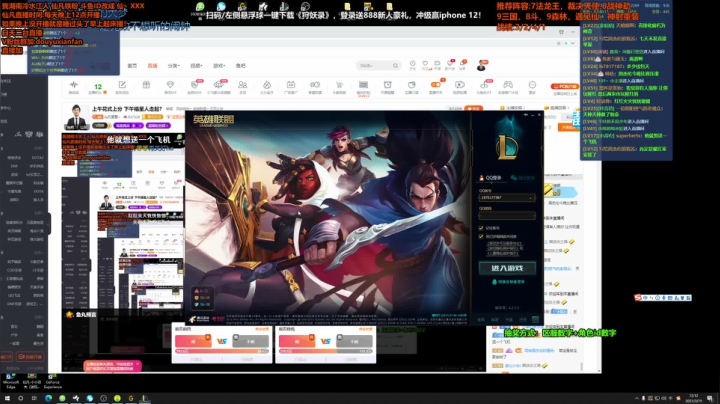Select the QQ登录 tab in League login
Image resolution: width=720 pixels, height=404 pixels.
click(491, 178)
